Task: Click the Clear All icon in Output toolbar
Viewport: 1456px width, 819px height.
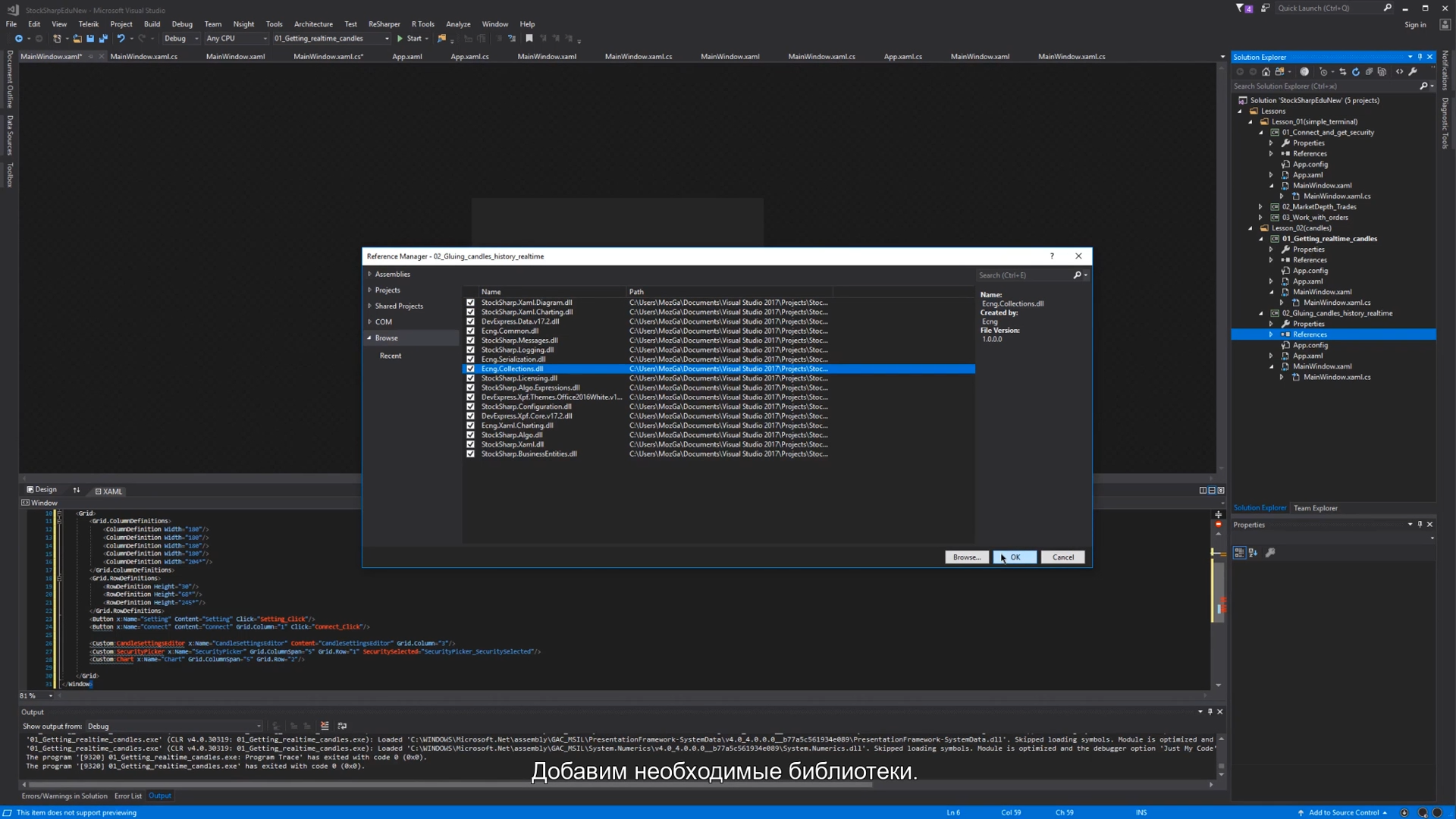Action: point(325,726)
